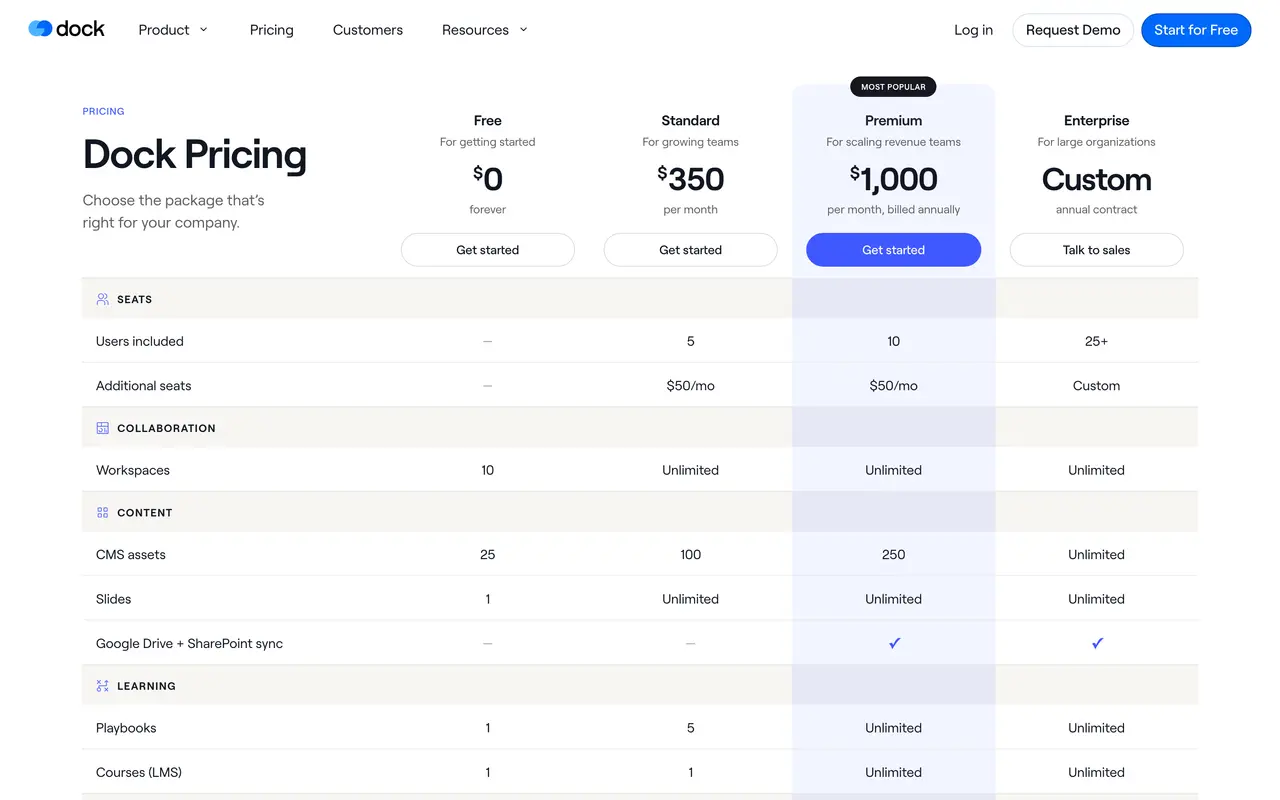Click the Standard plan title

[691, 120]
